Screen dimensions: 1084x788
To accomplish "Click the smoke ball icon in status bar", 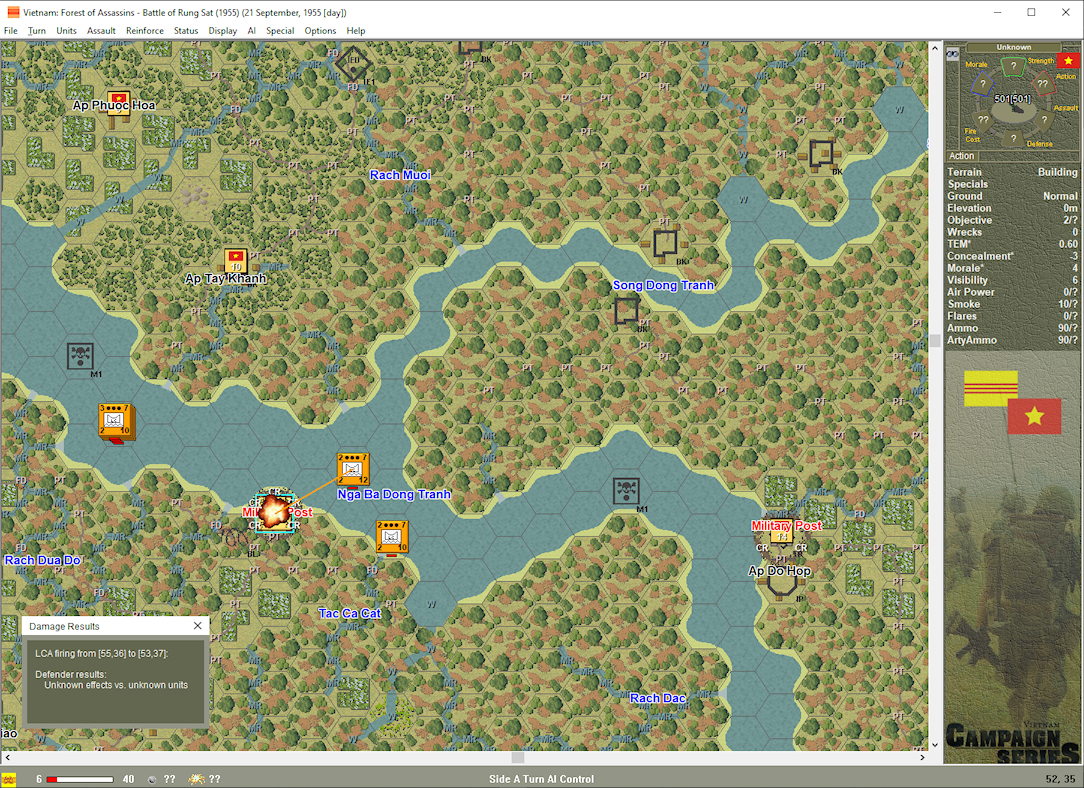I will 152,779.
